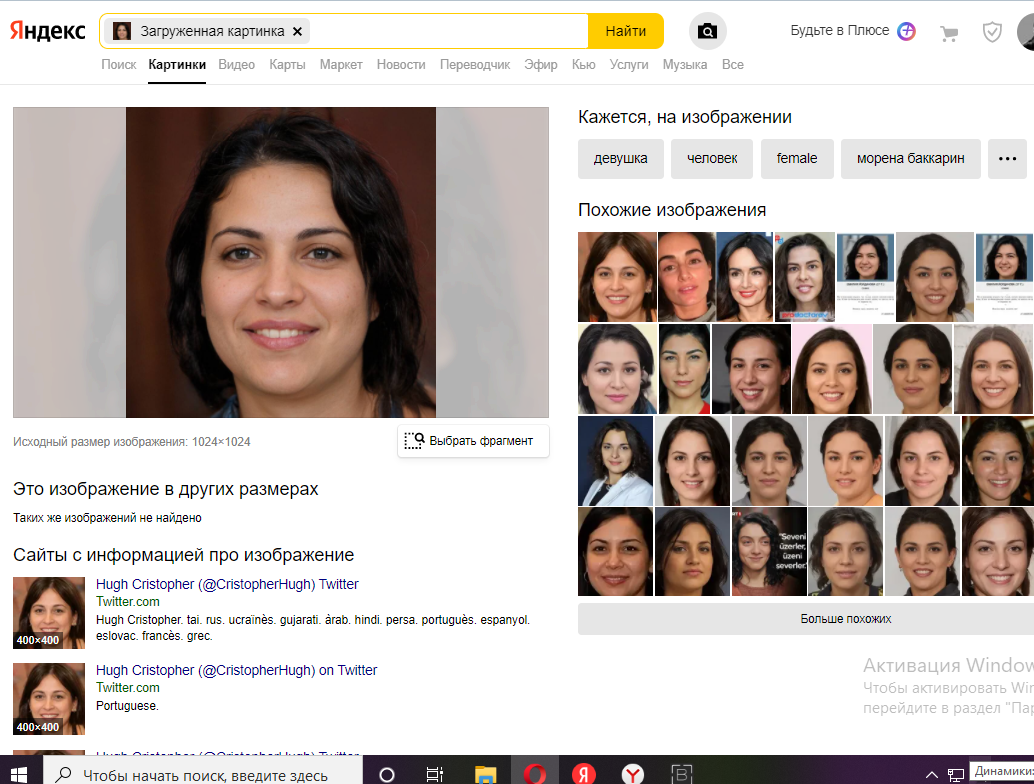Open Opera browser from taskbar
Image resolution: width=1034 pixels, height=784 pixels.
tap(535, 773)
